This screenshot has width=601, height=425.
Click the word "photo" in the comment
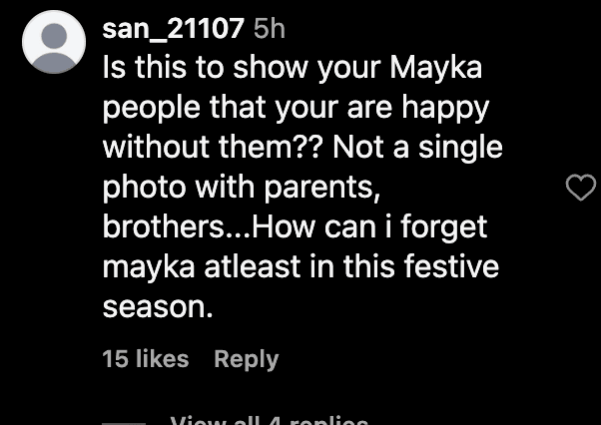pyautogui.click(x=139, y=186)
